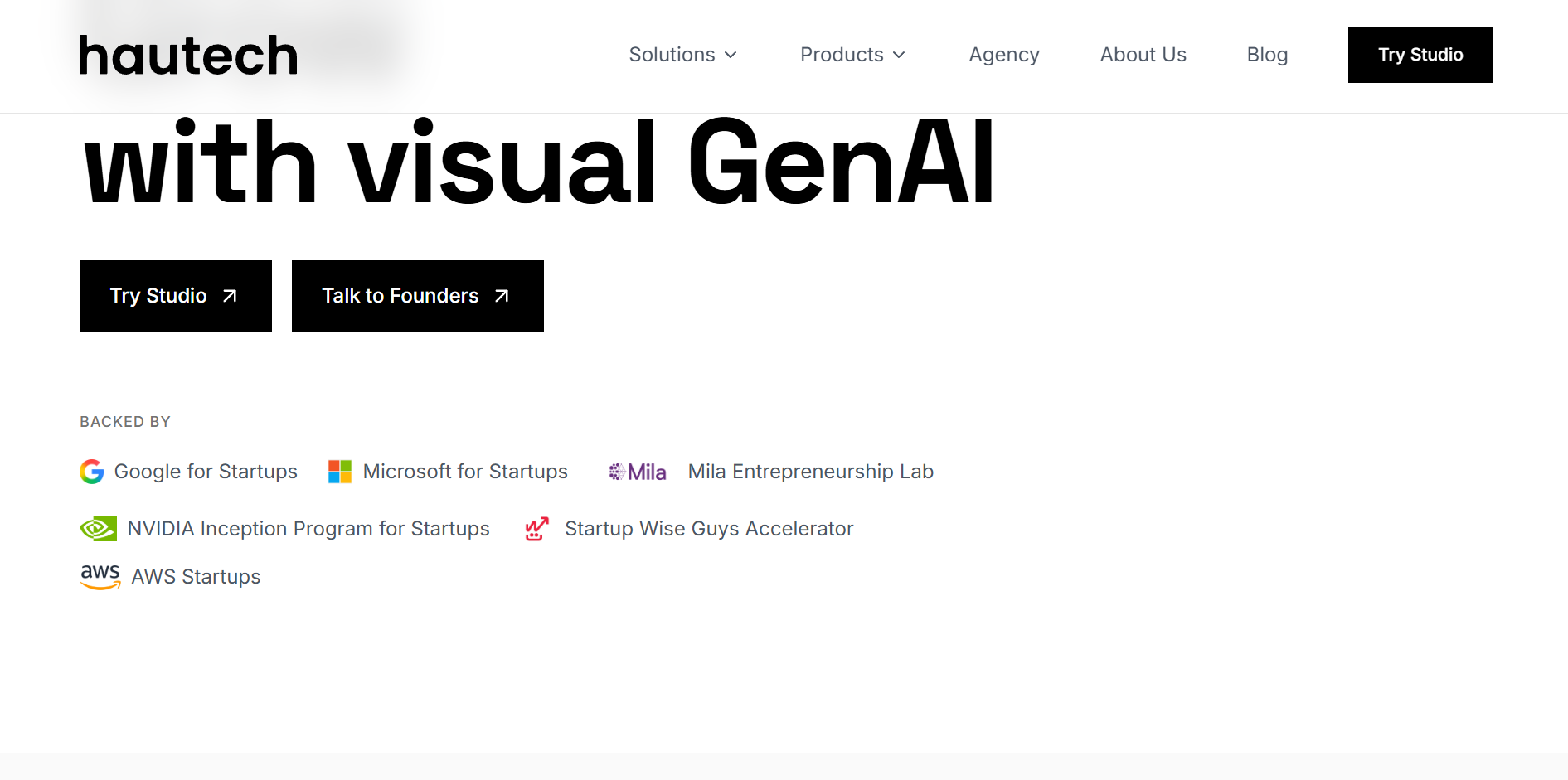Click the Startup Wise Guys logo icon
Screen dimensions: 1568x780
tap(537, 529)
